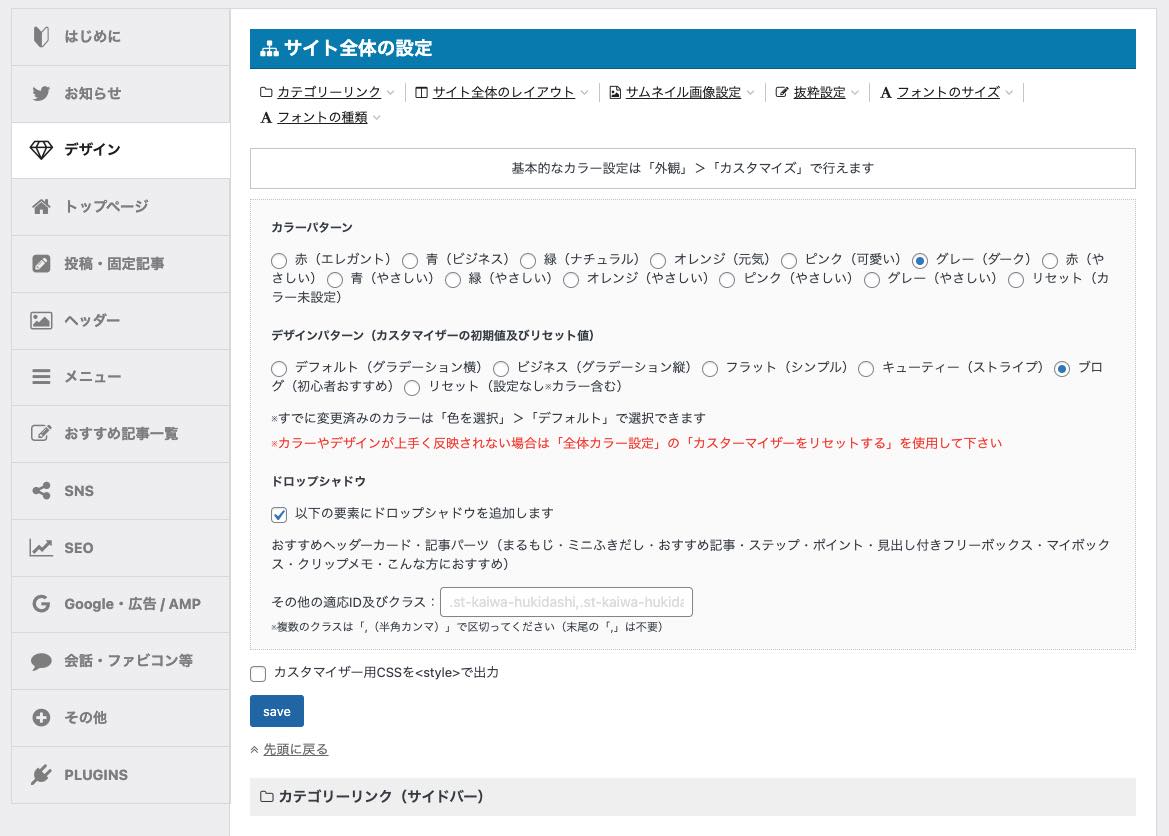
Task: Click the image icon beside ヘッダー
Action: click(x=41, y=321)
